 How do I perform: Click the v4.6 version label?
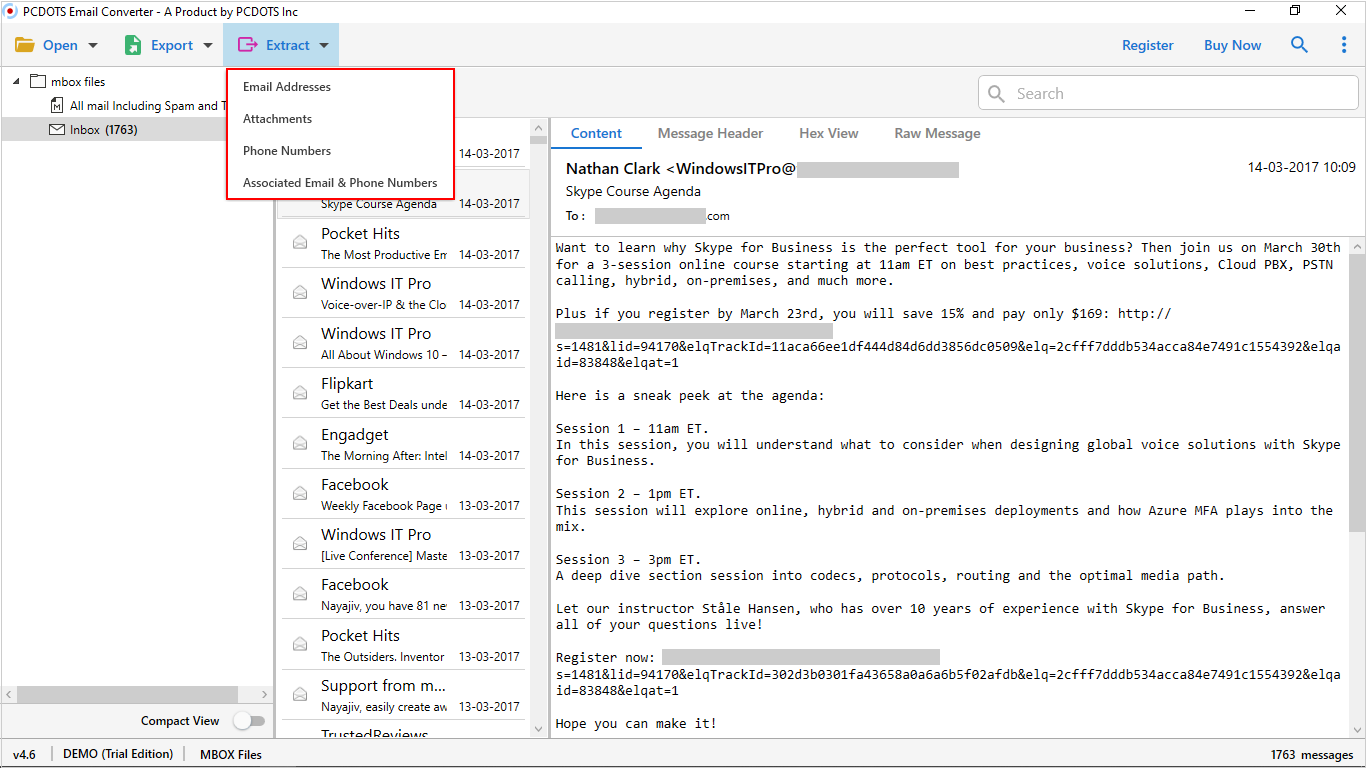[24, 754]
